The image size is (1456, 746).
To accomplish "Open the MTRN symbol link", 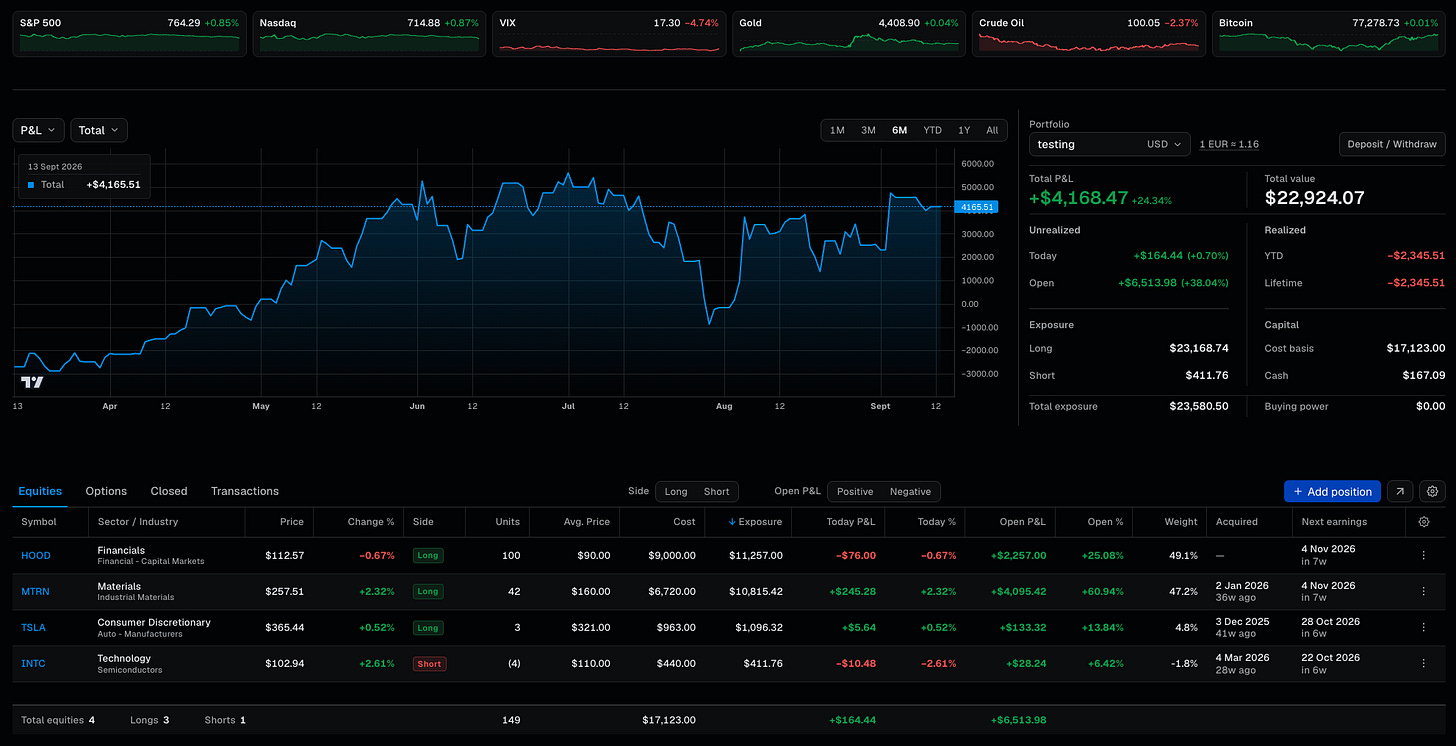I will pos(35,592).
